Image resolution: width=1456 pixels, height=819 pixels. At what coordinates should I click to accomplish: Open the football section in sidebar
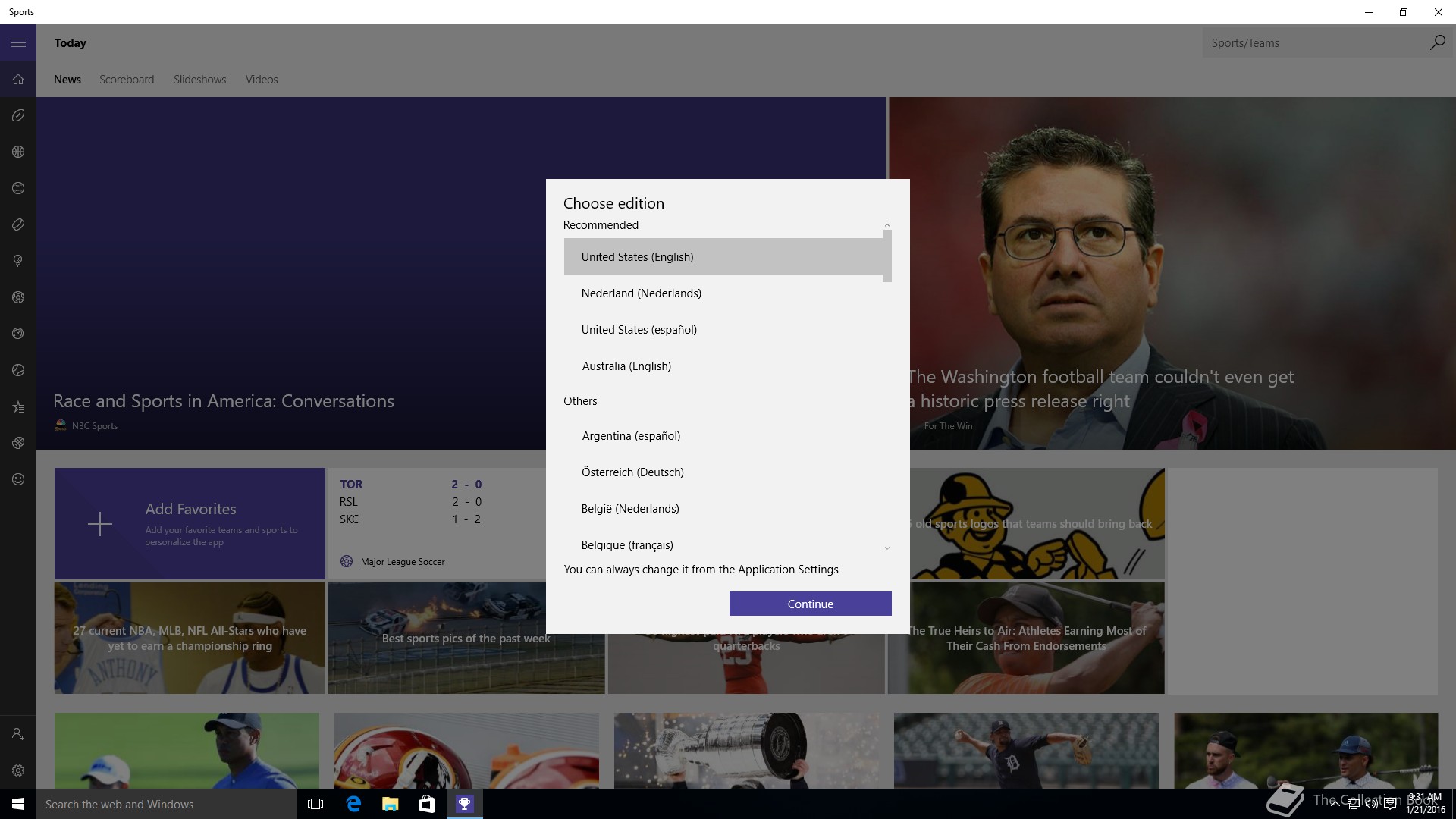click(x=18, y=115)
